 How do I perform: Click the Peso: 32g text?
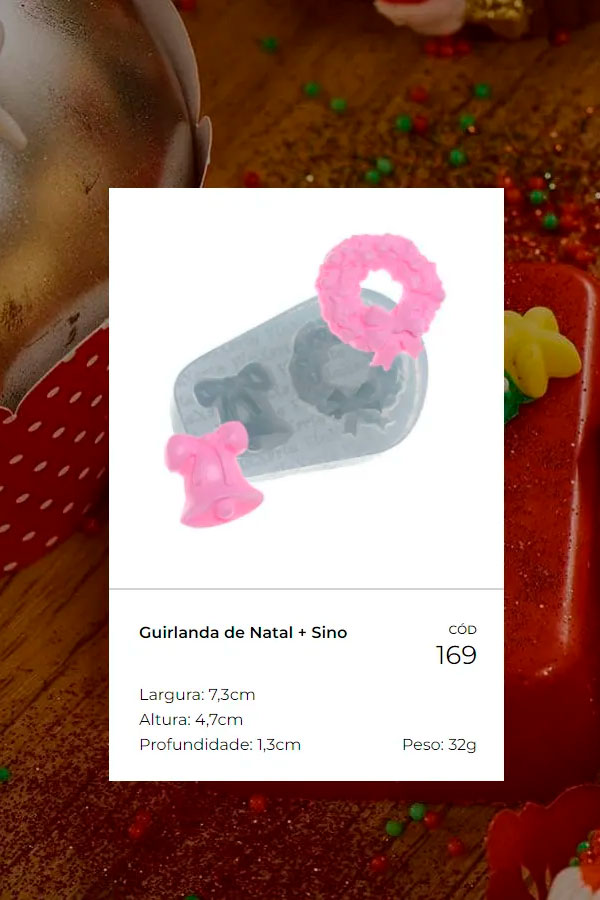coord(439,744)
